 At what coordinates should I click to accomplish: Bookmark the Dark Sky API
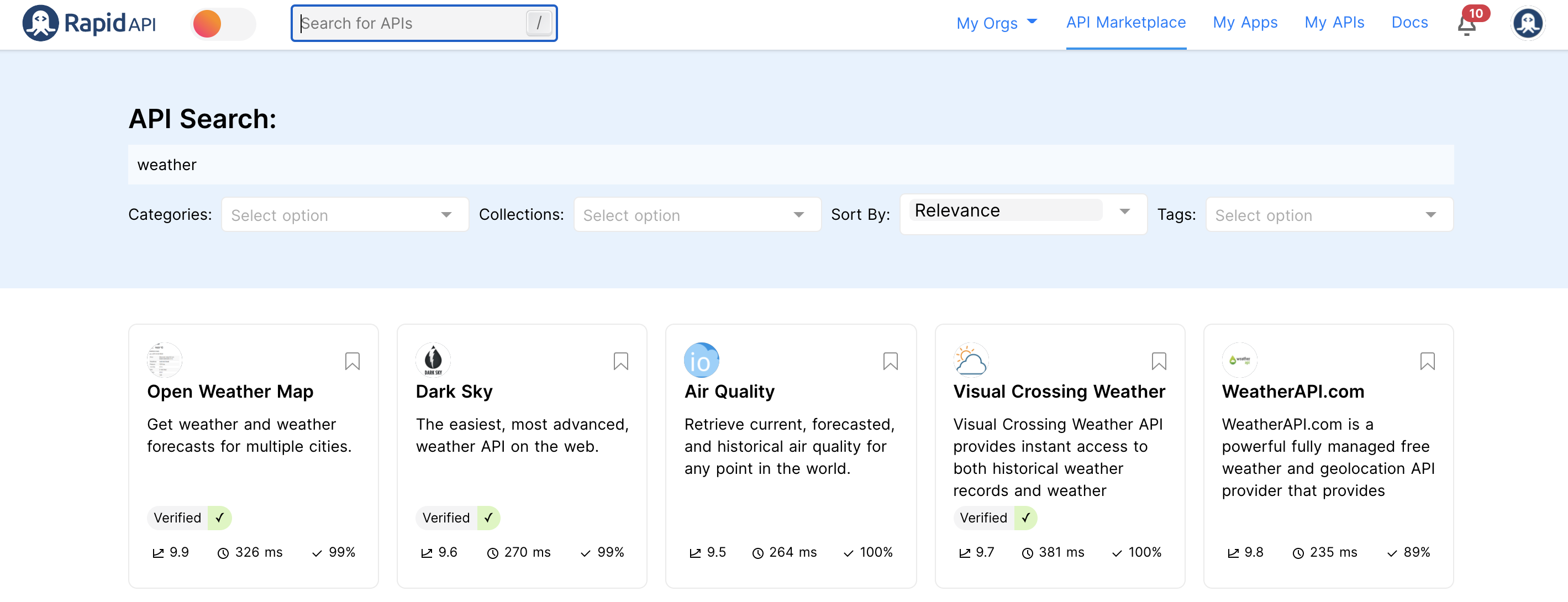click(620, 362)
